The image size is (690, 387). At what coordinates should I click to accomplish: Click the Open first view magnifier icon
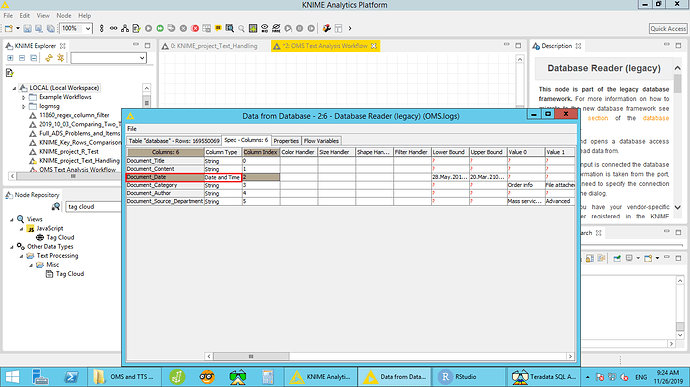coord(241,28)
